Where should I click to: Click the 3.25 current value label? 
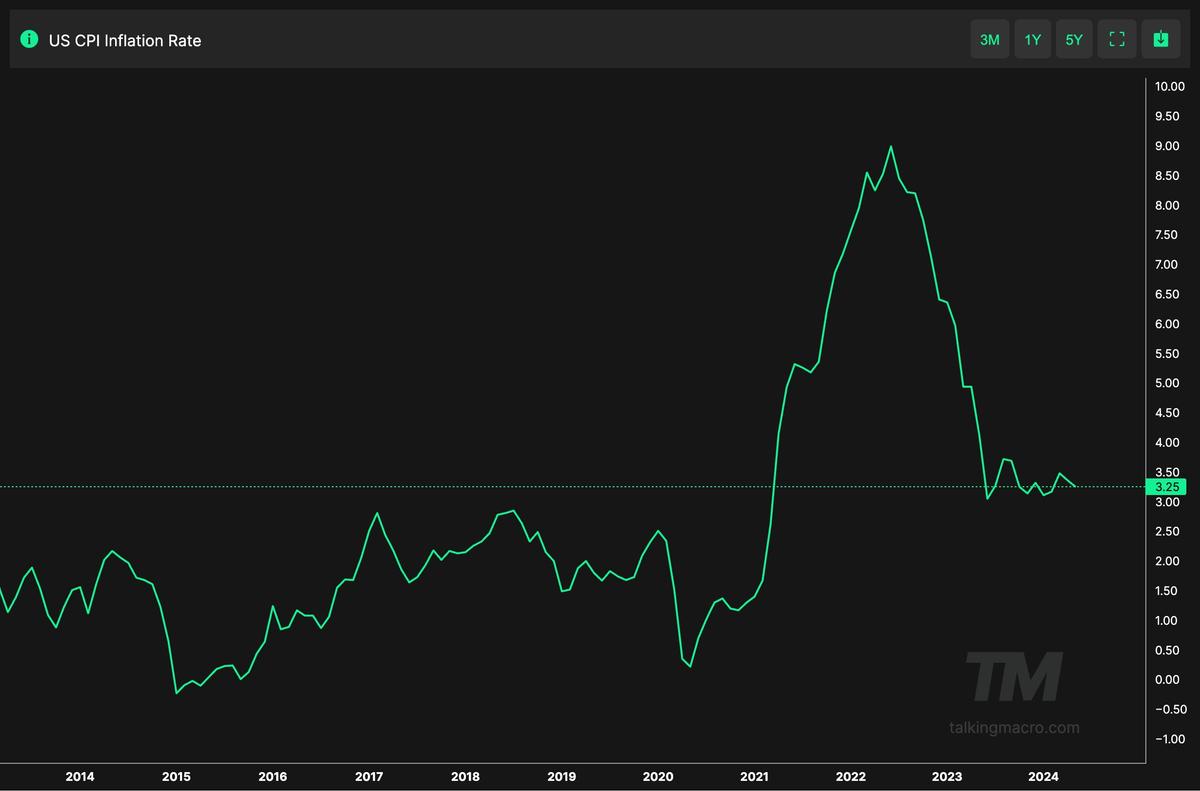point(1169,487)
